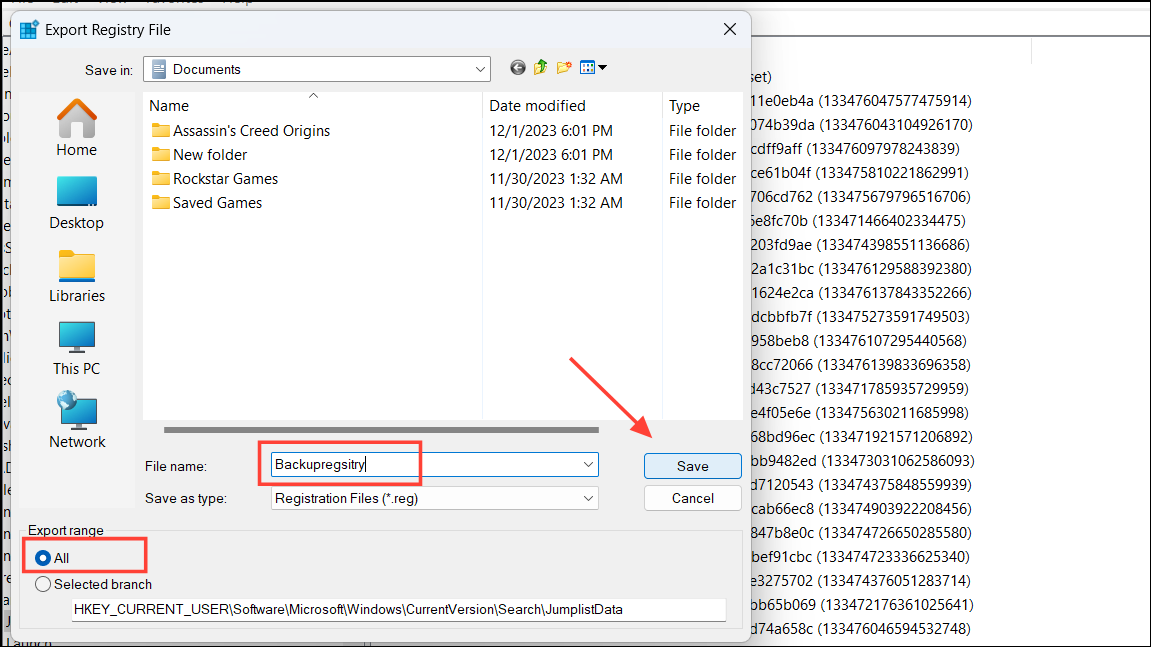Open the Save as type dropdown
1151x647 pixels.
click(x=586, y=497)
